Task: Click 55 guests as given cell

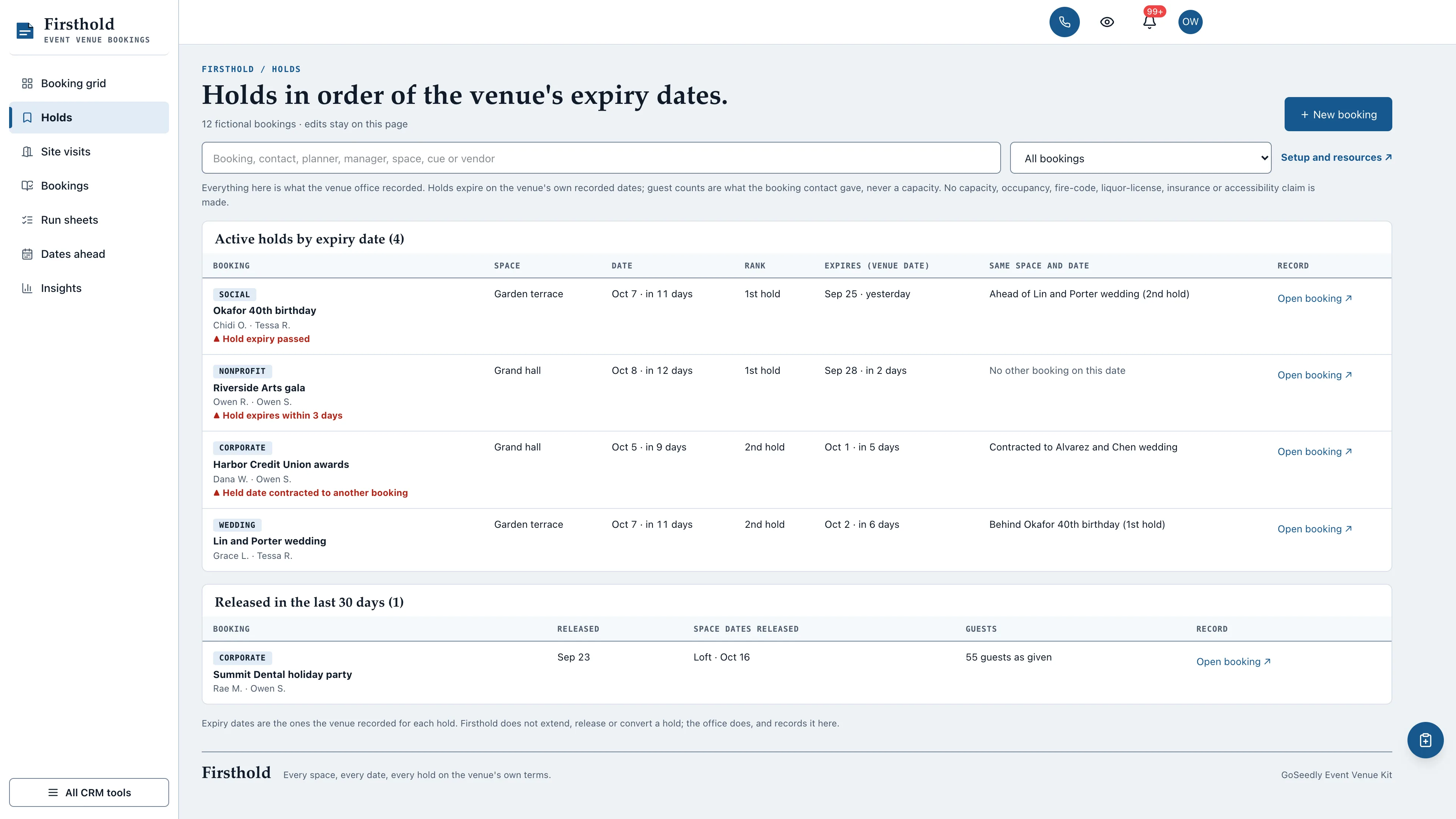Action: 1008,657
